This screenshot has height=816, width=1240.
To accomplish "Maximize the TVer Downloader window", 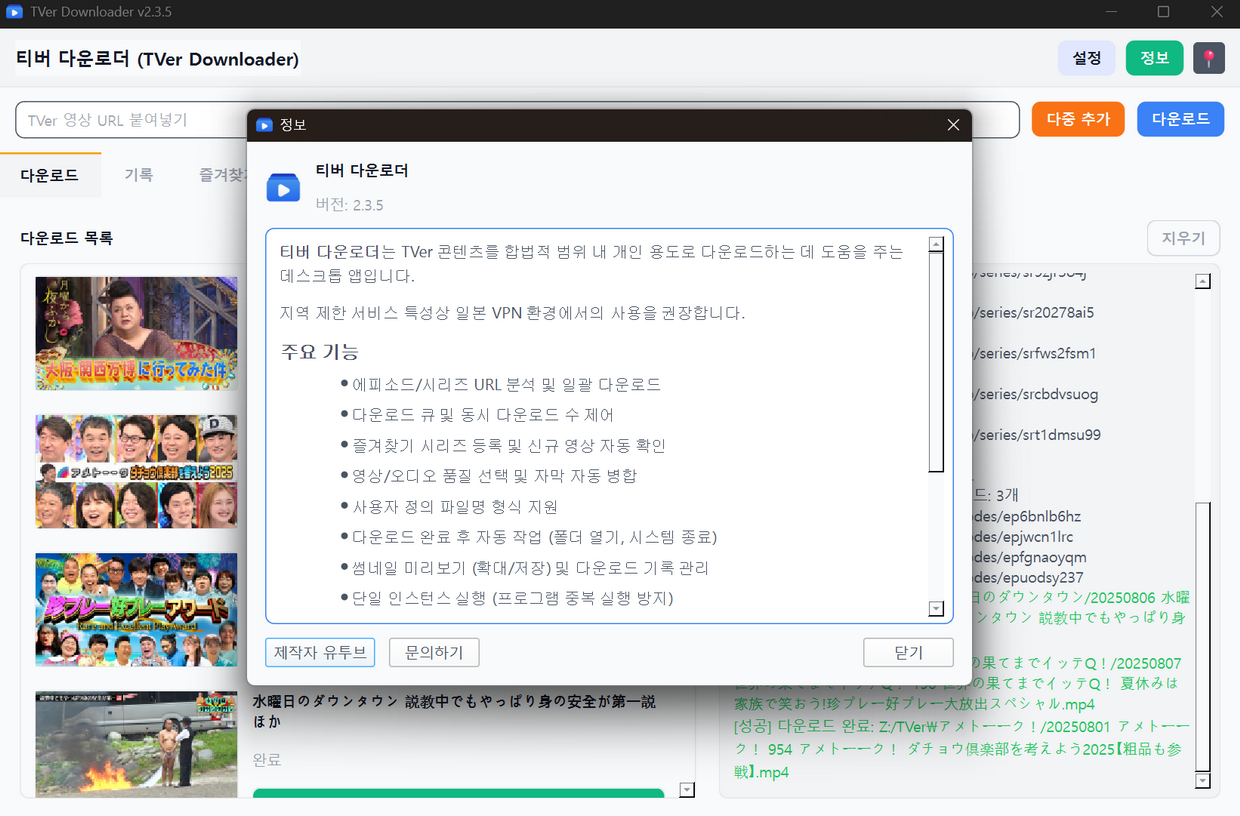I will (1163, 12).
